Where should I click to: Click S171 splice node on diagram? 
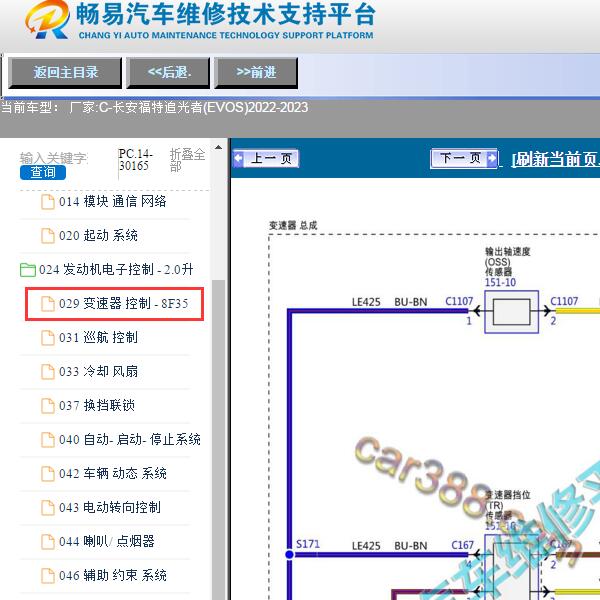[290, 554]
